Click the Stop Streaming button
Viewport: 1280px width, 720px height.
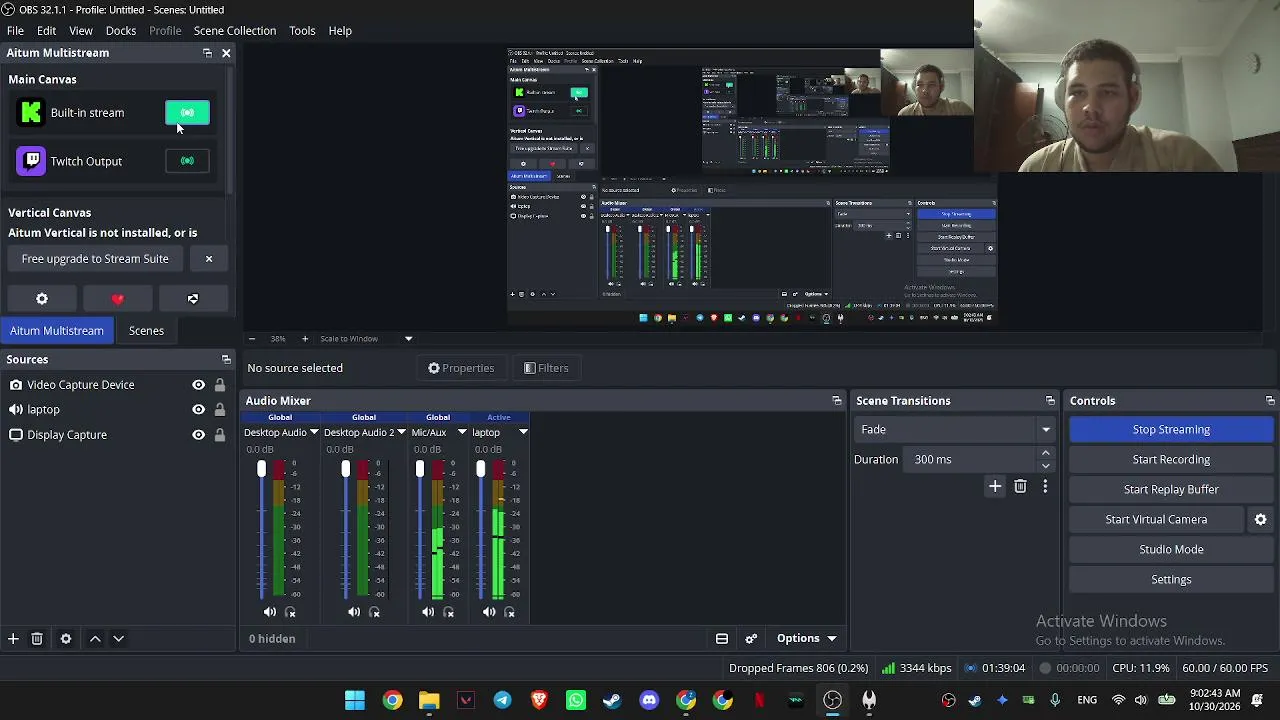point(1171,430)
